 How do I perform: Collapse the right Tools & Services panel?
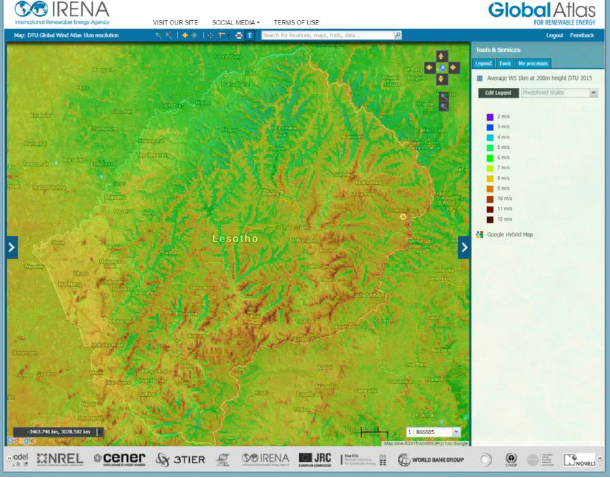(x=464, y=247)
